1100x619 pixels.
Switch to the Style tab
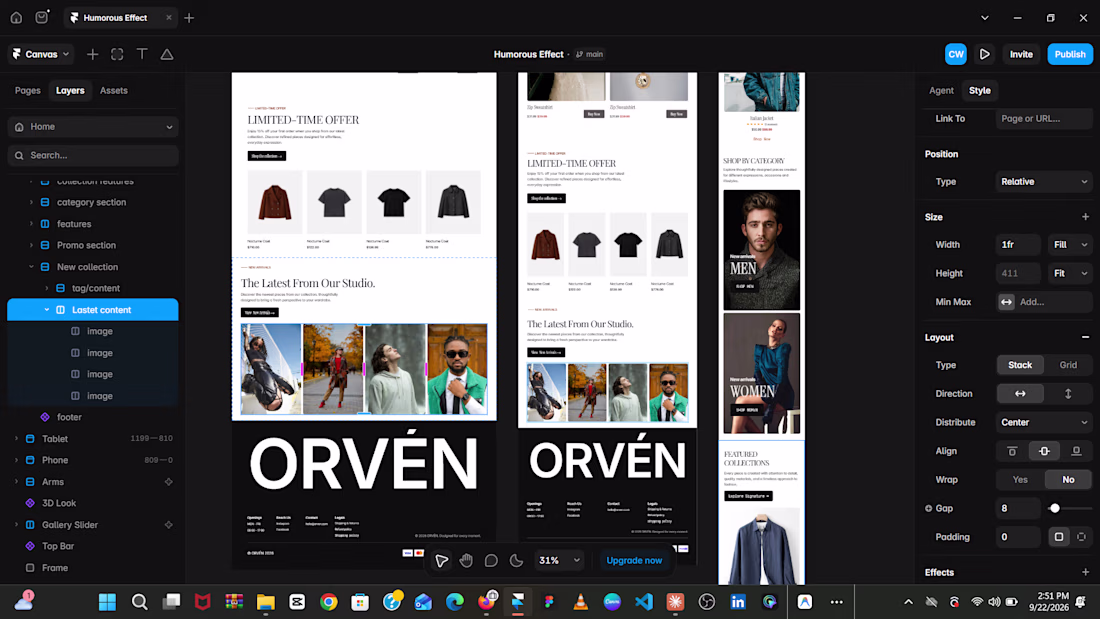coord(980,91)
